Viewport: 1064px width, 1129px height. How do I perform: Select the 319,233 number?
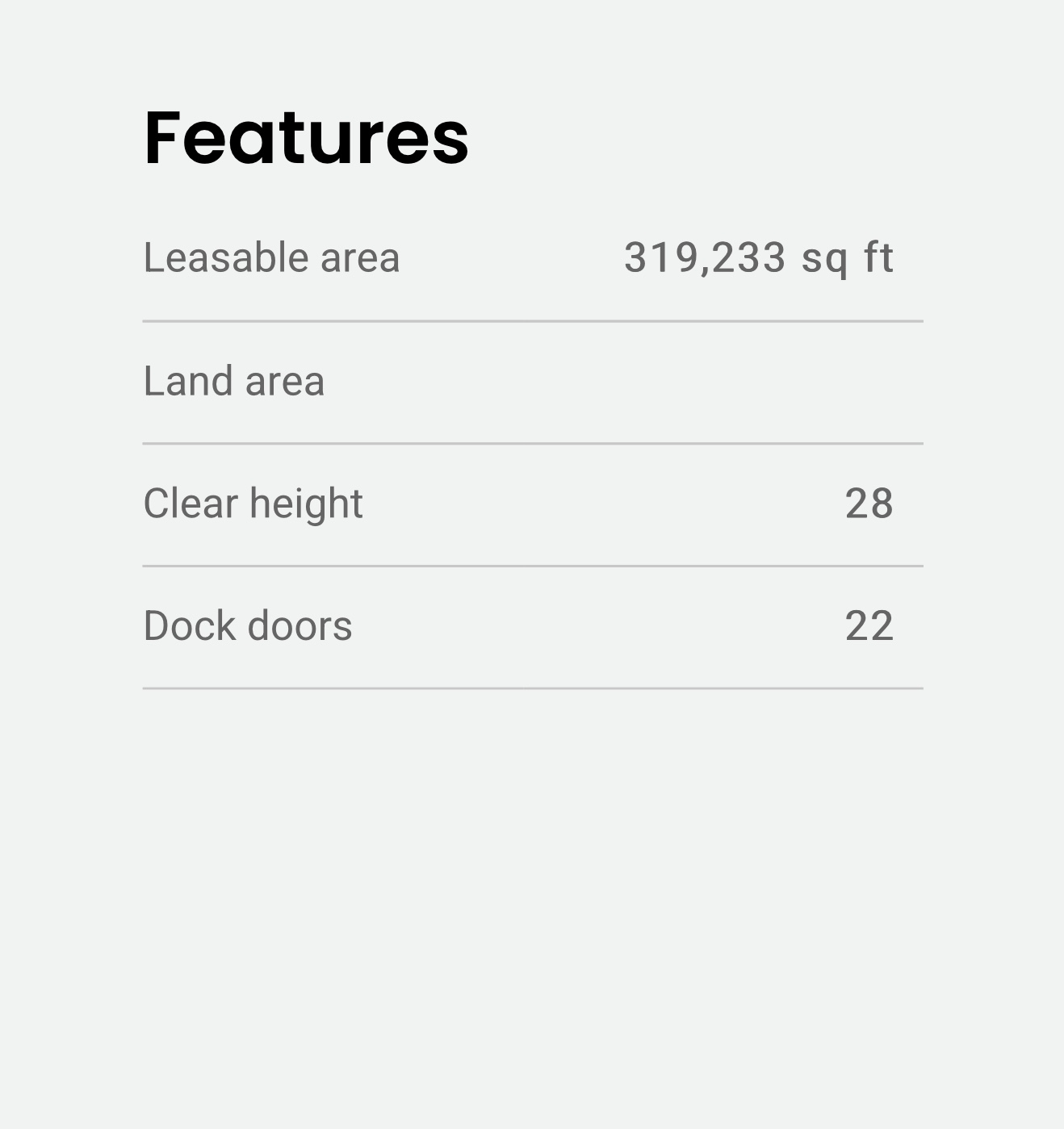pyautogui.click(x=705, y=258)
